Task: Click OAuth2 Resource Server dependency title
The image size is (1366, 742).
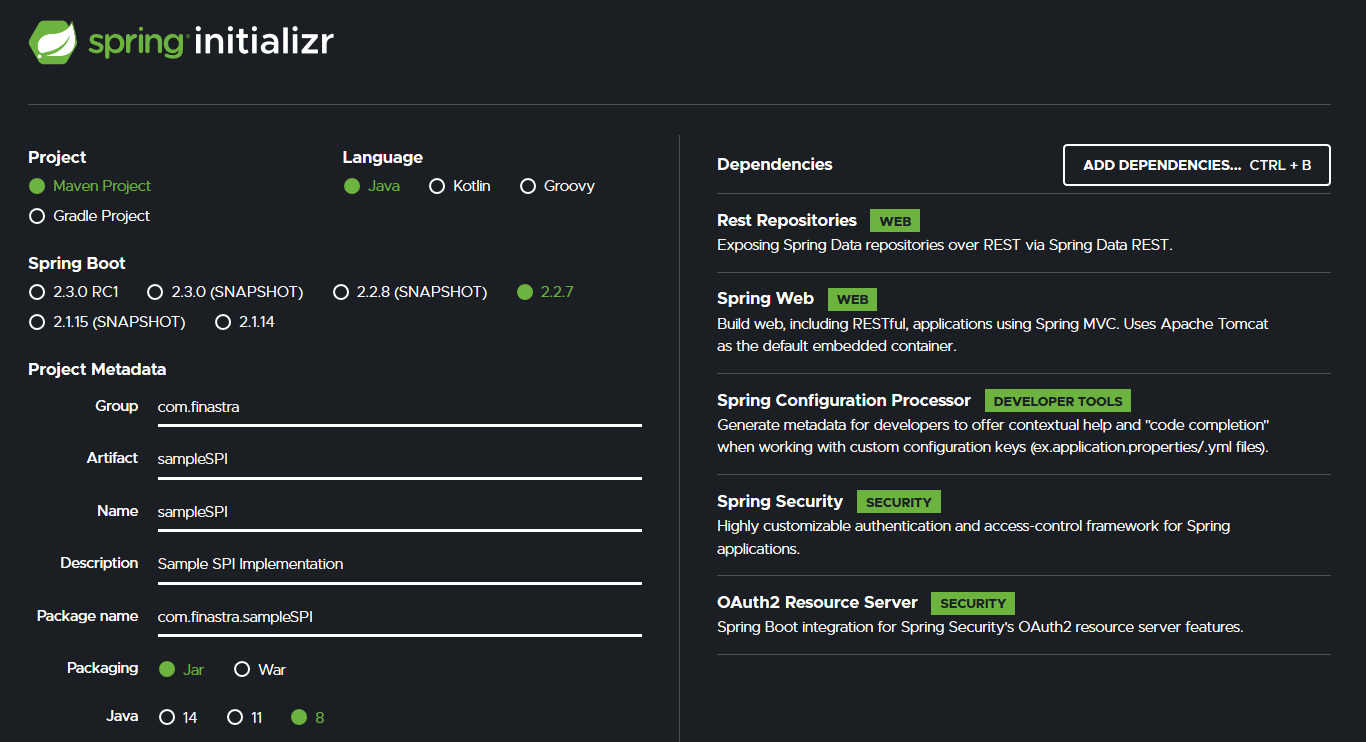Action: click(x=817, y=602)
